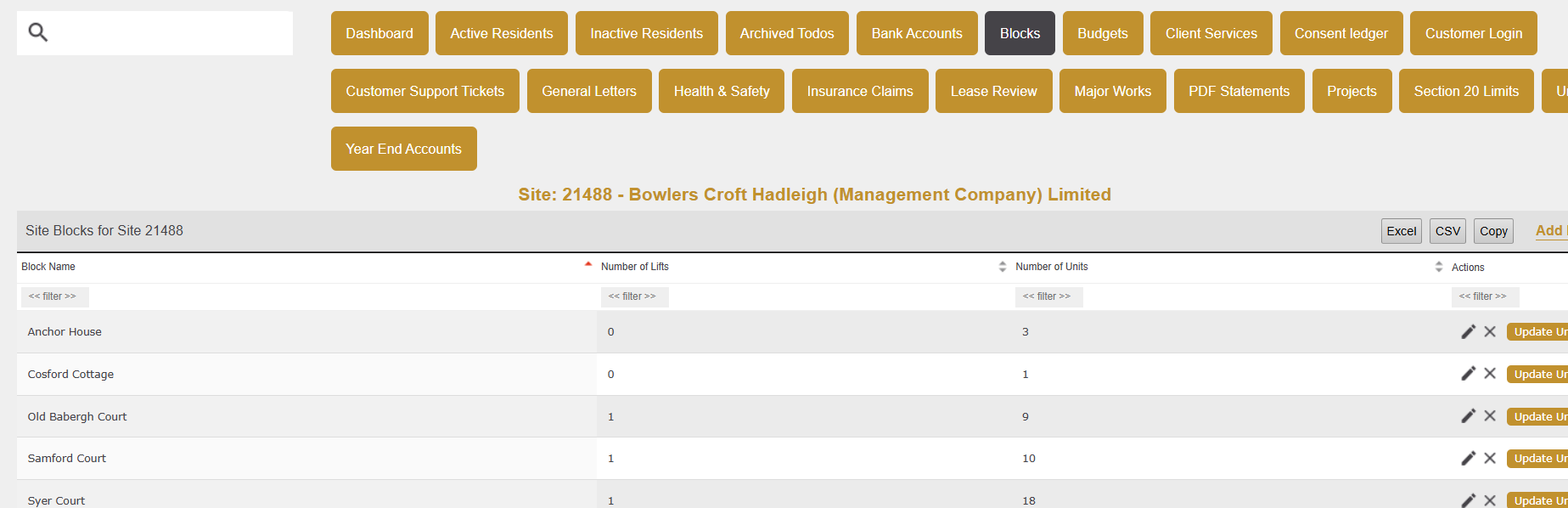
Task: Open Inactive Residents section
Action: (x=647, y=33)
